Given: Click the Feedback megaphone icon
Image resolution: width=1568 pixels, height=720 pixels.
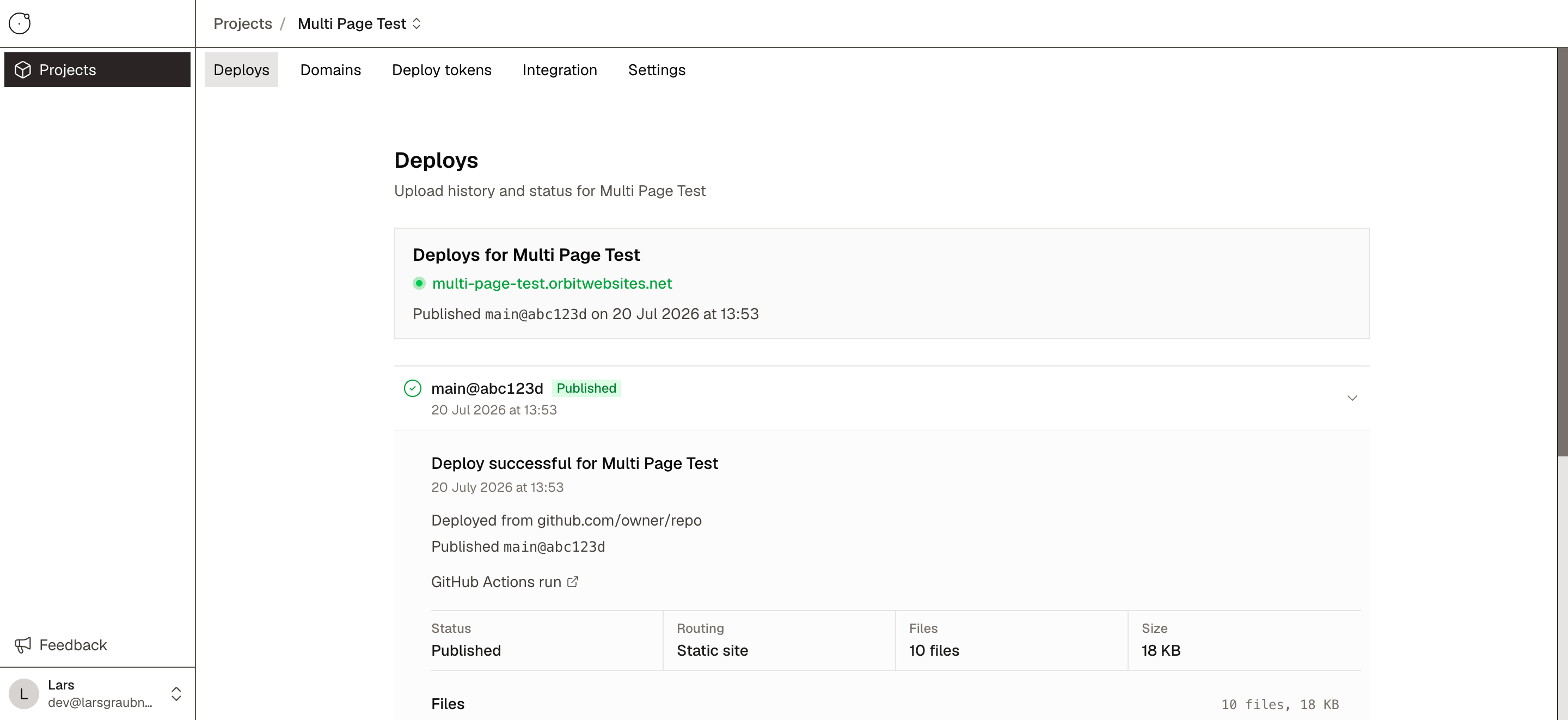Looking at the screenshot, I should tap(23, 644).
